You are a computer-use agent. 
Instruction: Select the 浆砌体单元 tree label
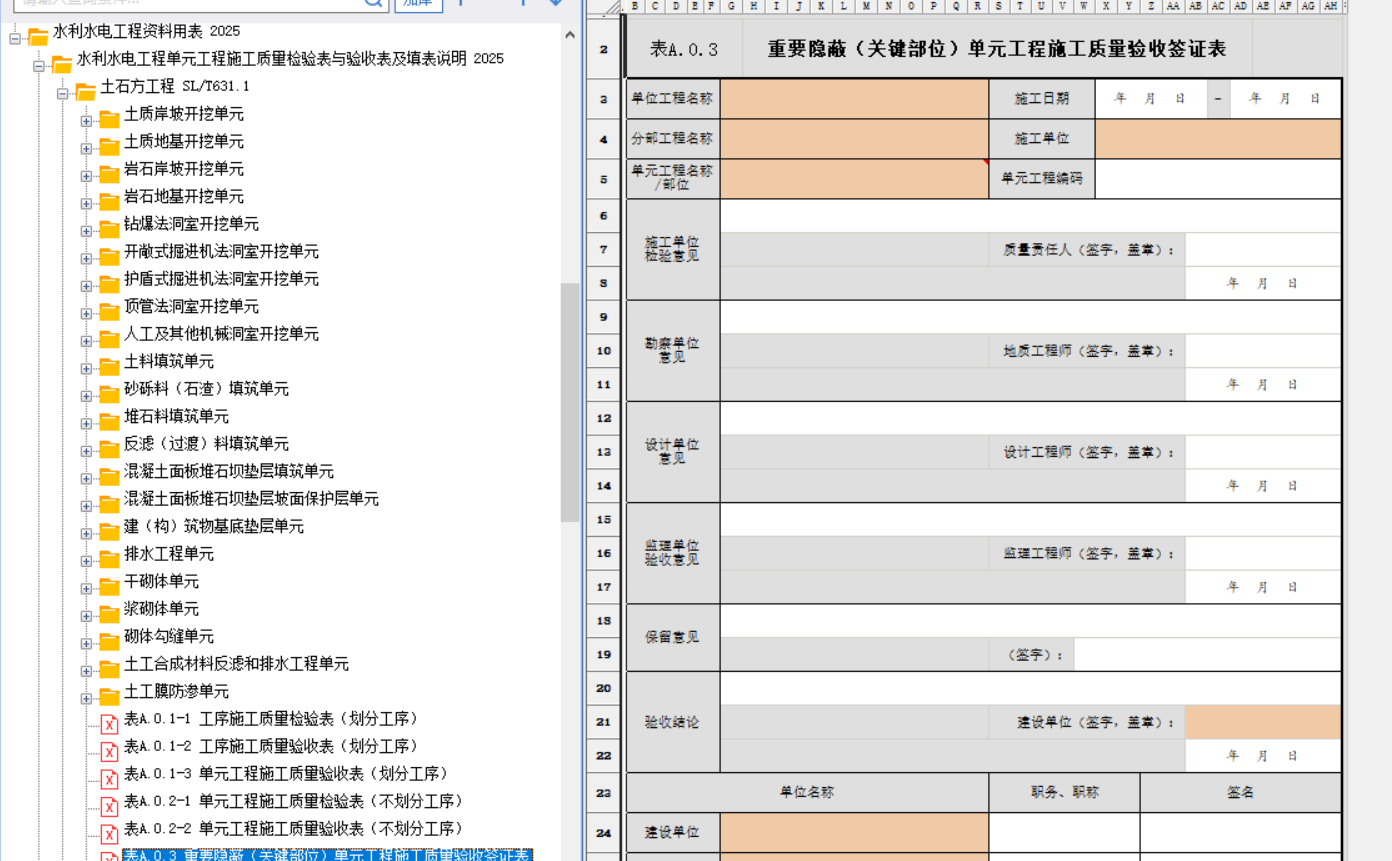[x=161, y=609]
